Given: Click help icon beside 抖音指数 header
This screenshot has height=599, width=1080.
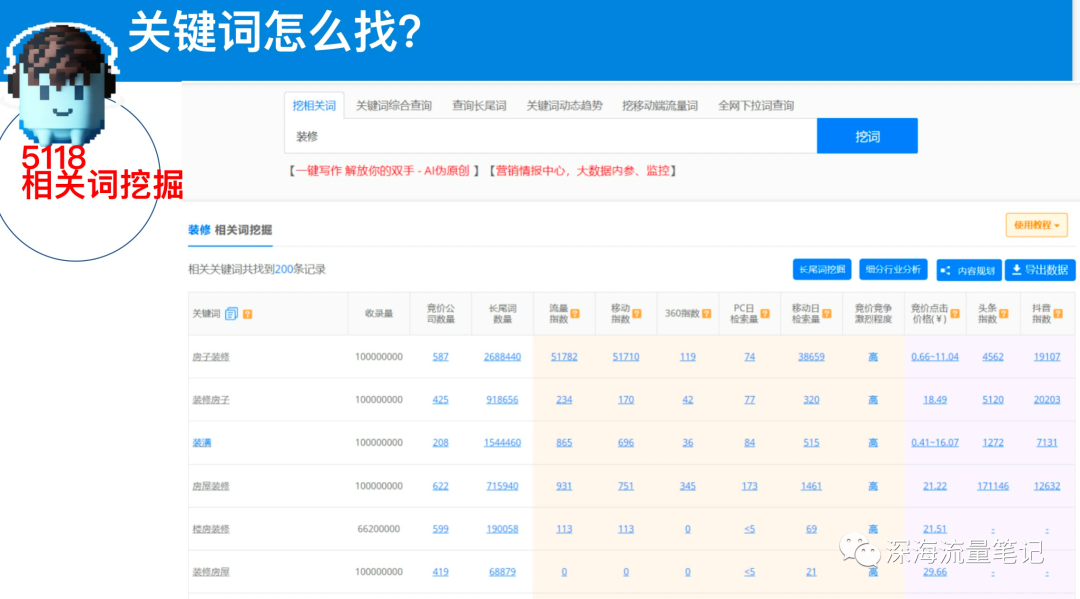Looking at the screenshot, I should coord(1059,314).
